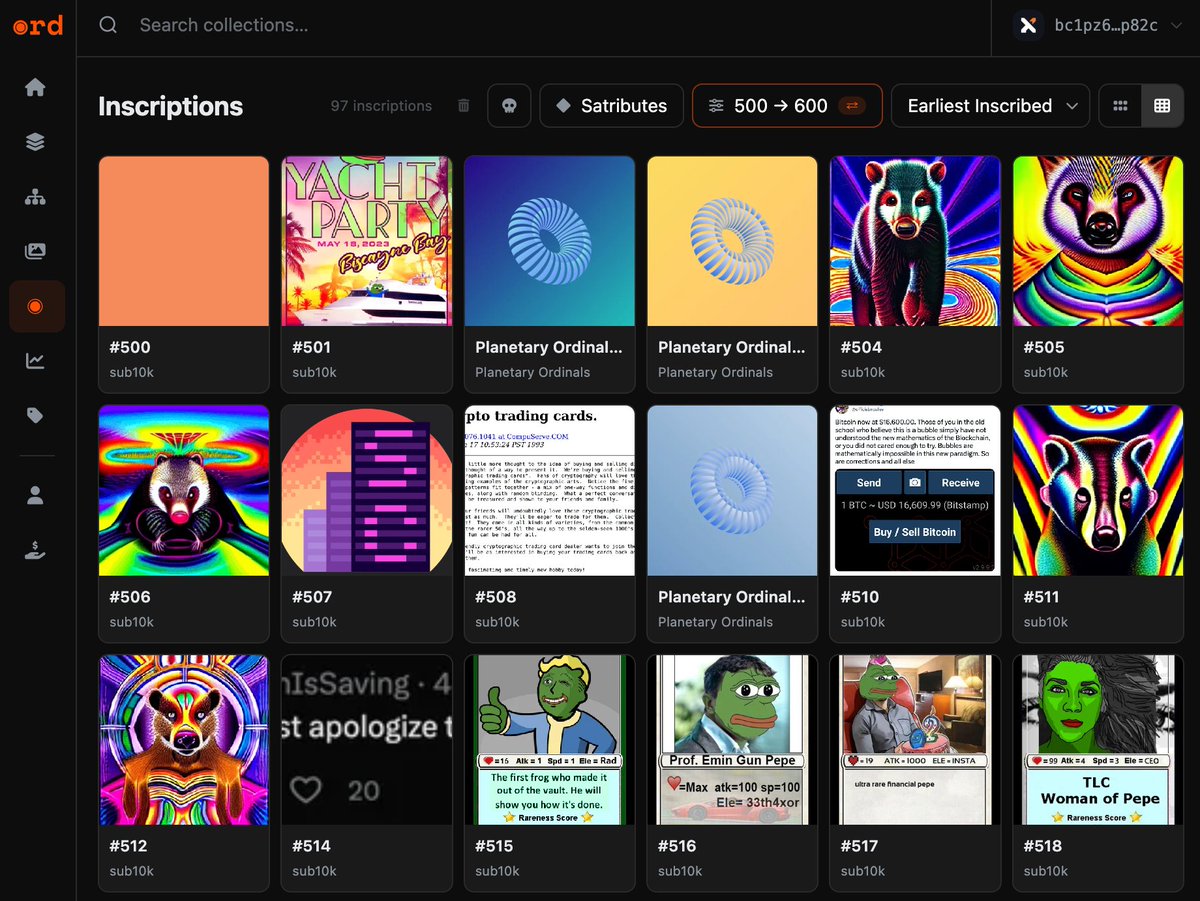The image size is (1200, 901).
Task: Open the hand-with-dollar sidebar icon
Action: pyautogui.click(x=35, y=549)
